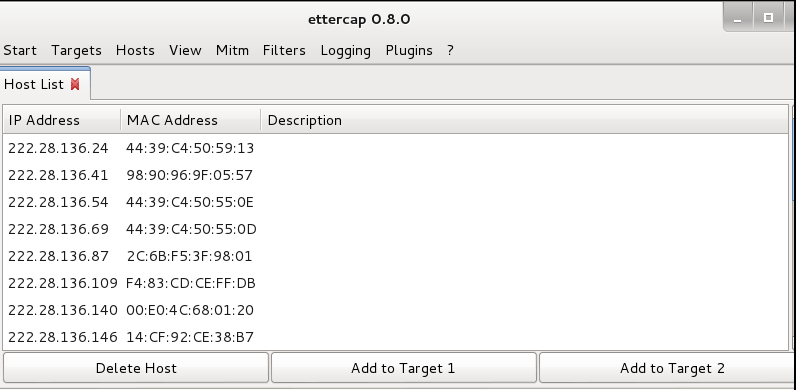Click the Add to Target 2 button
Image resolution: width=796 pixels, height=390 pixels.
(667, 368)
